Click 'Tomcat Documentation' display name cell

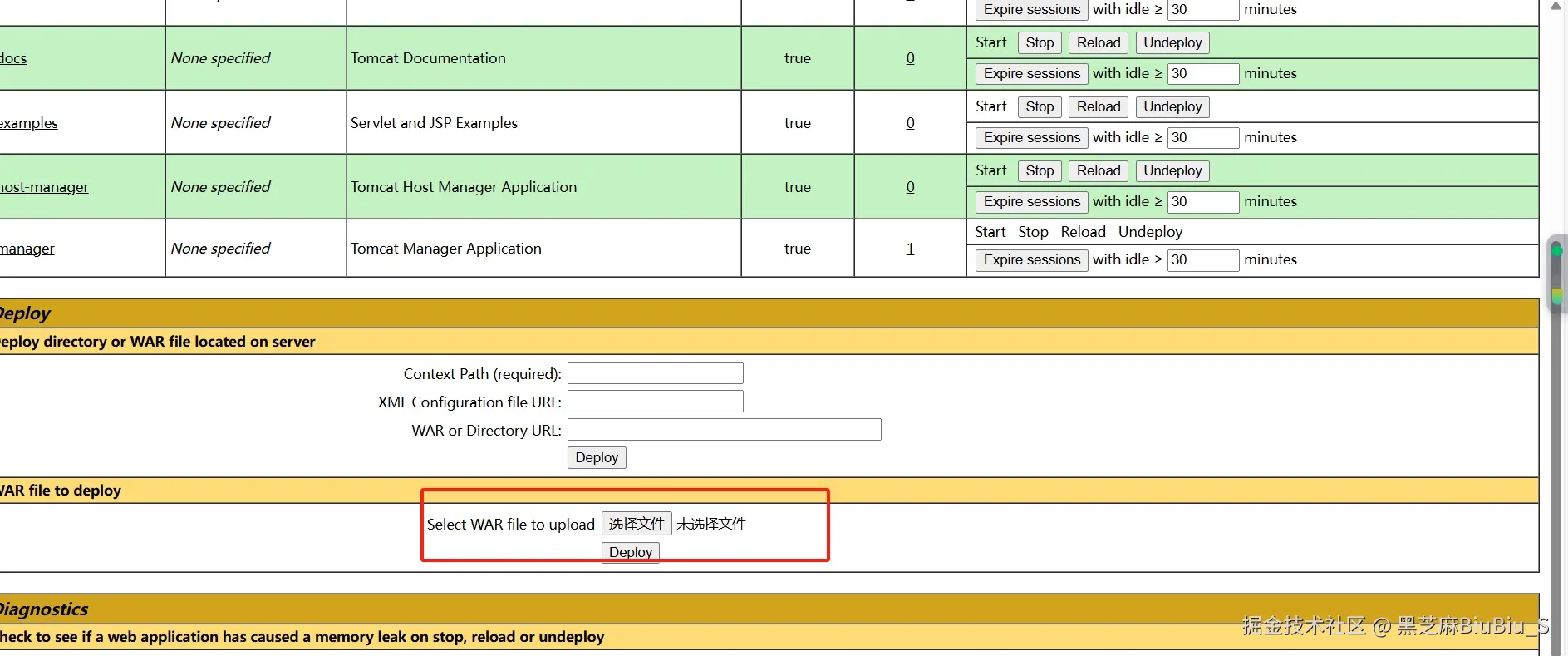(x=428, y=58)
